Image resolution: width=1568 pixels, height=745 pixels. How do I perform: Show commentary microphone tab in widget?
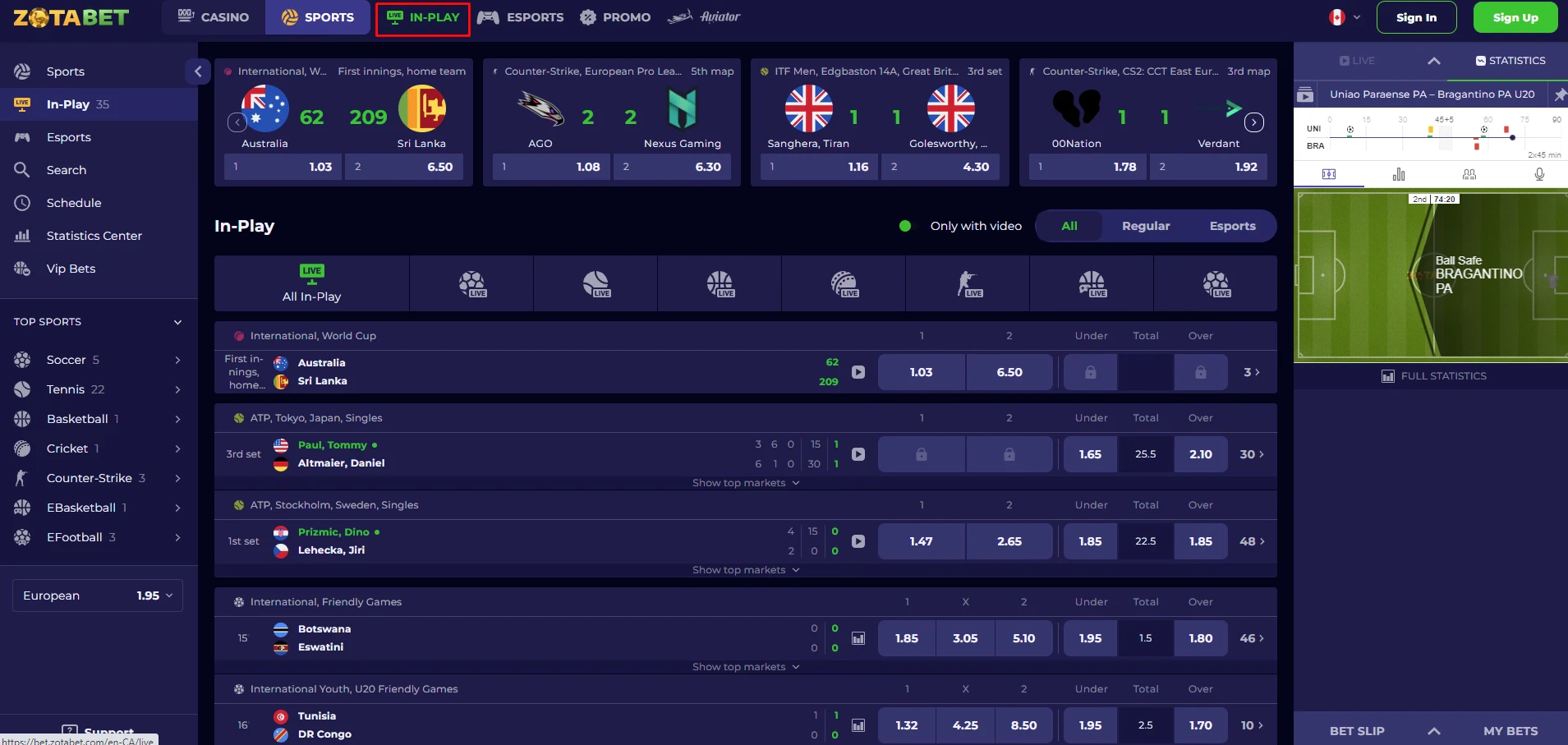(x=1539, y=174)
